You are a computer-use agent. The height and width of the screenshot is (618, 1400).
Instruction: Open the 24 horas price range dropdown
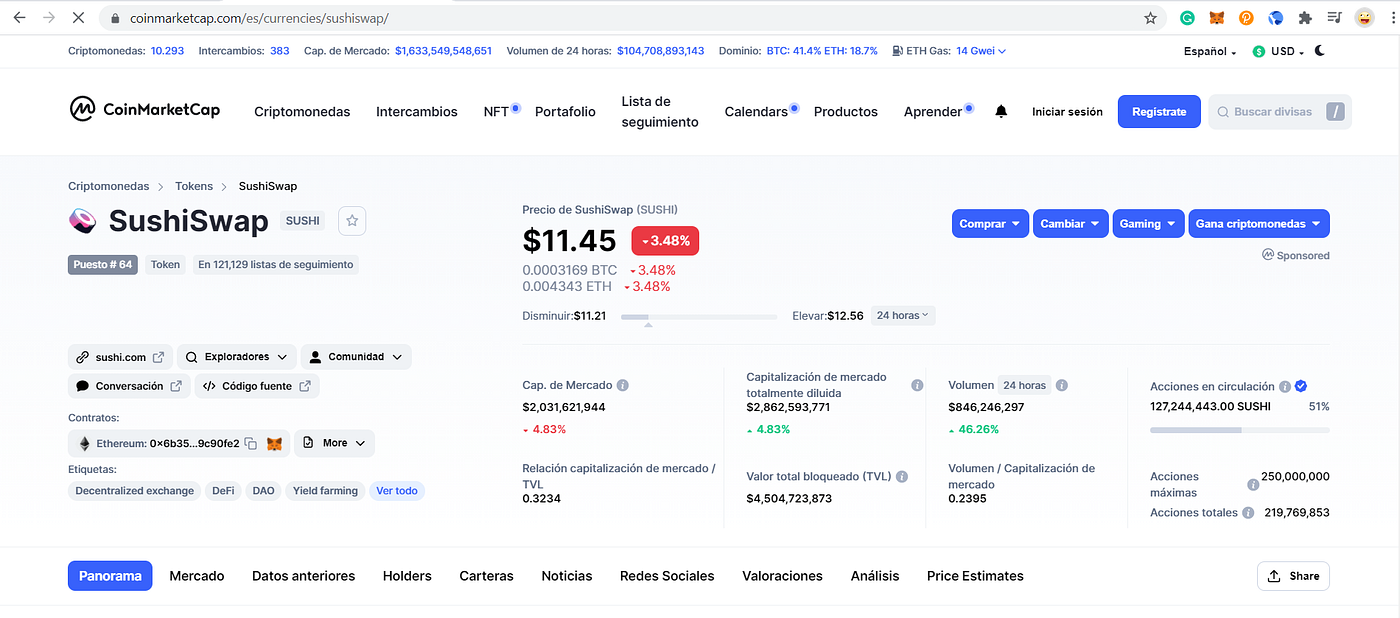pyautogui.click(x=903, y=315)
